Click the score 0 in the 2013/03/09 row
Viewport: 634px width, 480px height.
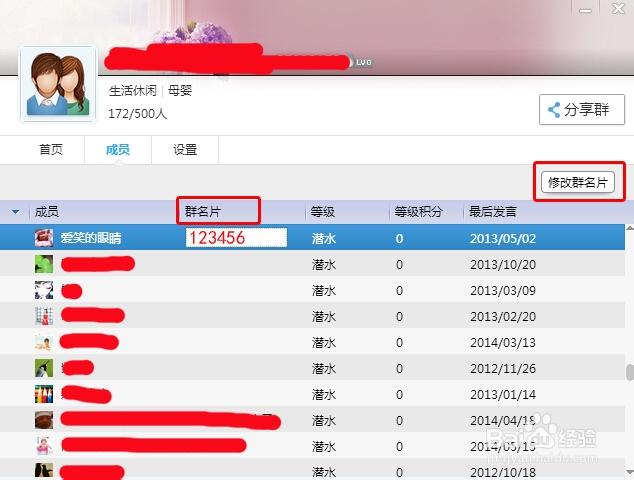[399, 290]
